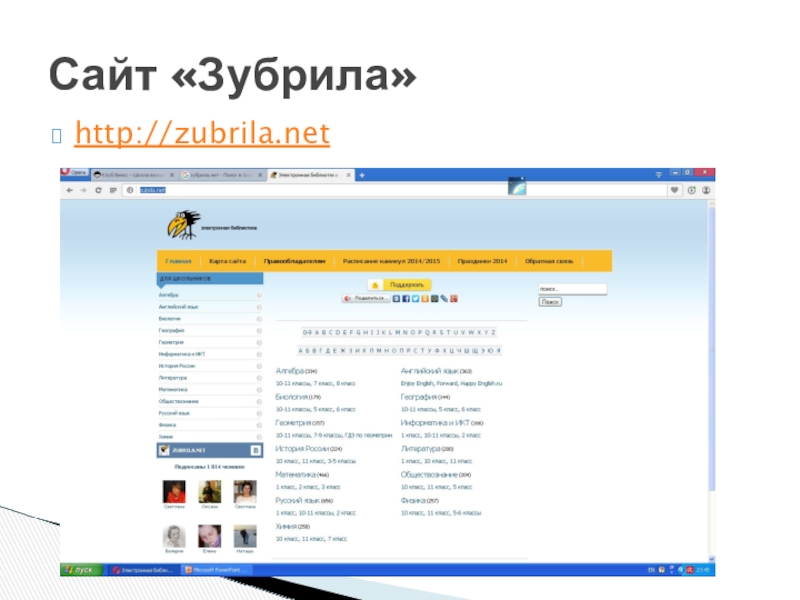The image size is (800, 600).
Task: Expand 'Биология' sidebar arrow
Action: click(259, 319)
